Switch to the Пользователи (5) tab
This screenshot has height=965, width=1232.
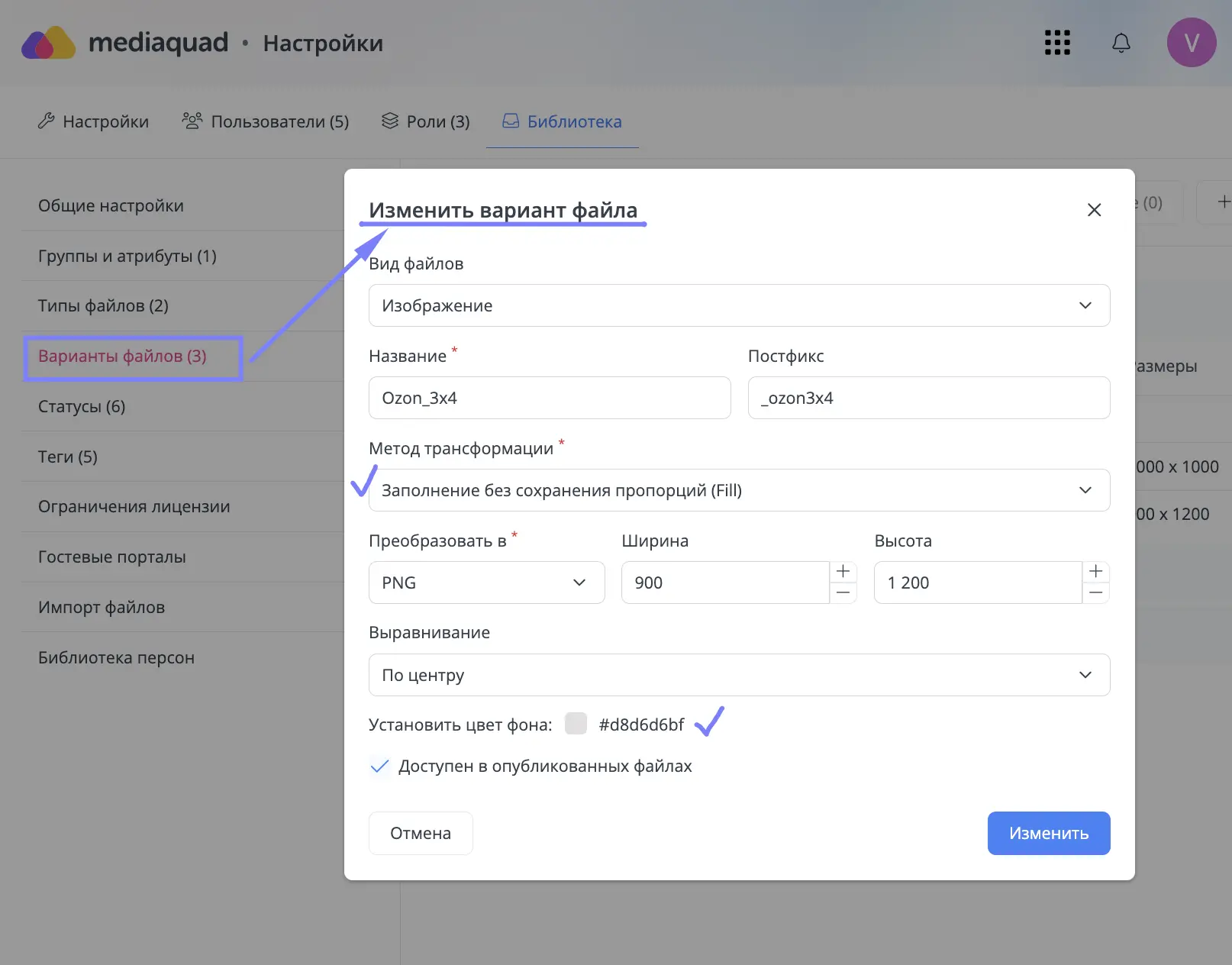[266, 122]
